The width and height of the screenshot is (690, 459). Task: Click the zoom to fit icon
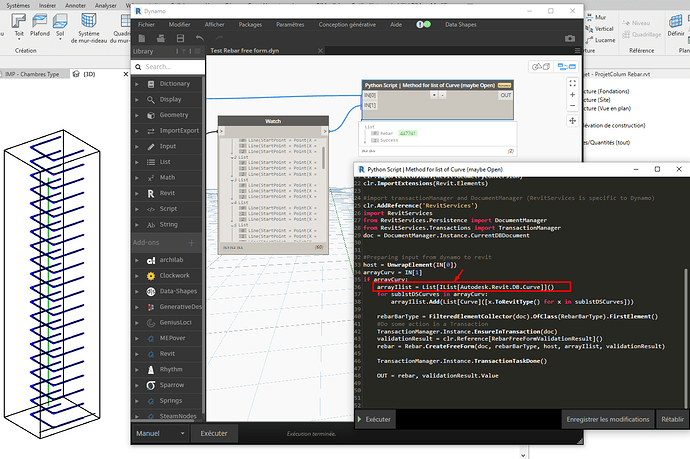[x=573, y=83]
